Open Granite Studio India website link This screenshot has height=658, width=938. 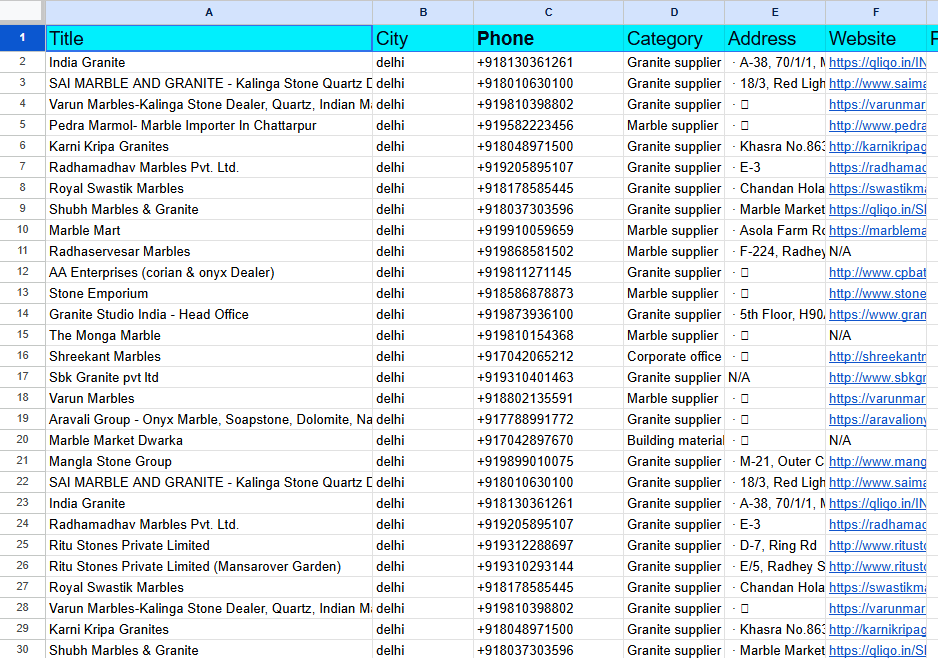[877, 314]
